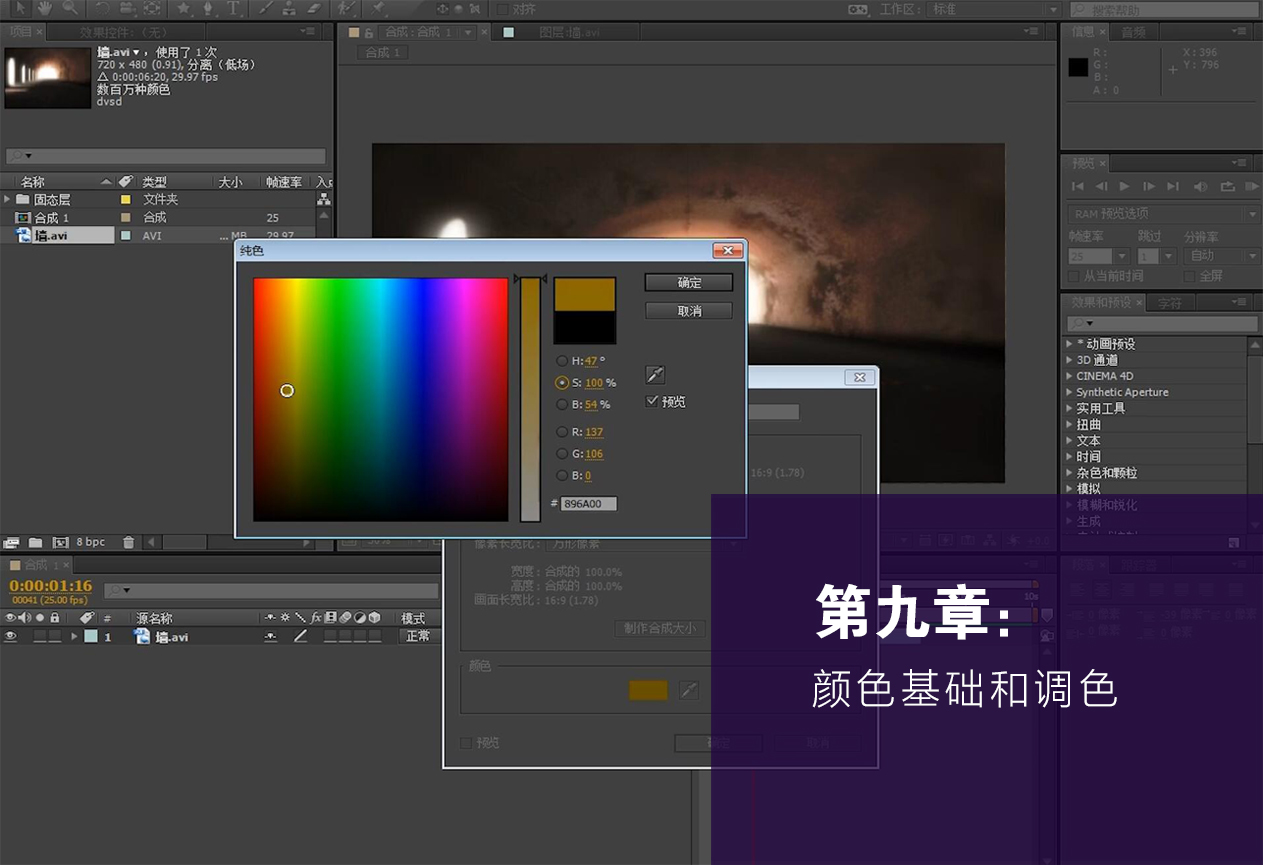Expand the Synthetic Aperture effects category
The height and width of the screenshot is (865, 1263).
coord(1069,392)
